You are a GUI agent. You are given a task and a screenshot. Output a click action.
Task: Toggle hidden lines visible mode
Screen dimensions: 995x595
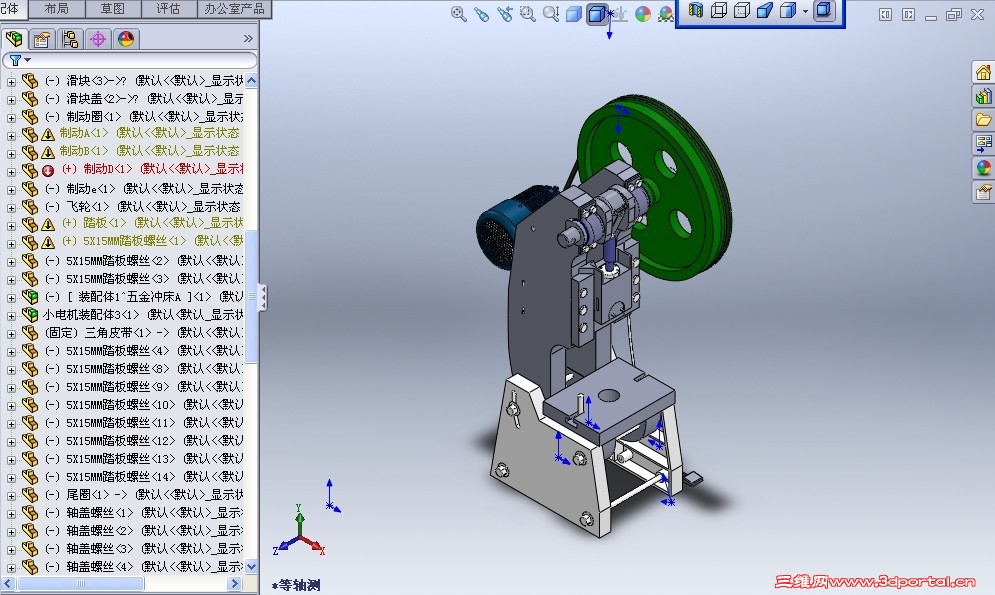[x=741, y=13]
